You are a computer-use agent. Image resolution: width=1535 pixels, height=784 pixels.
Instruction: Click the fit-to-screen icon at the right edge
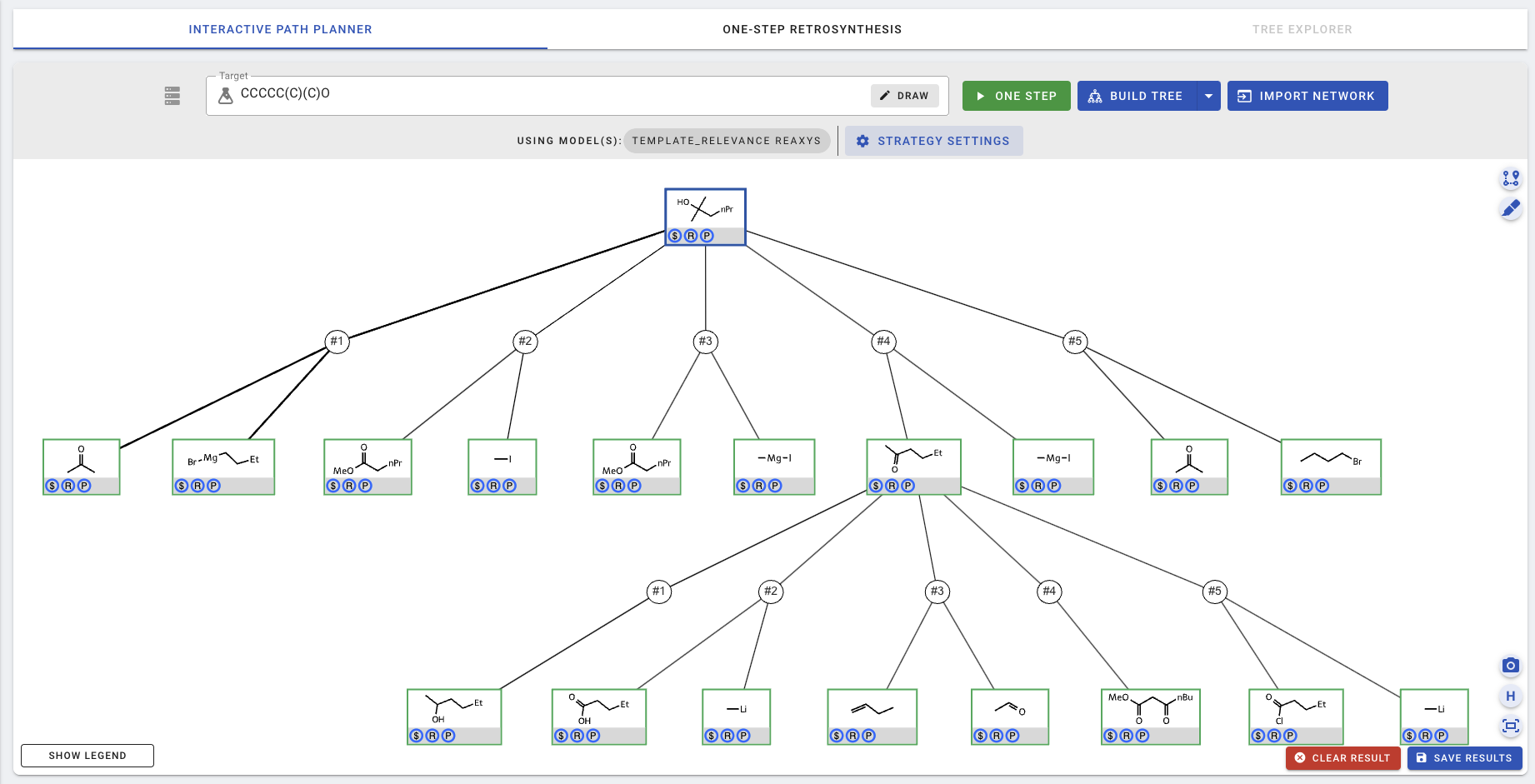tap(1511, 726)
